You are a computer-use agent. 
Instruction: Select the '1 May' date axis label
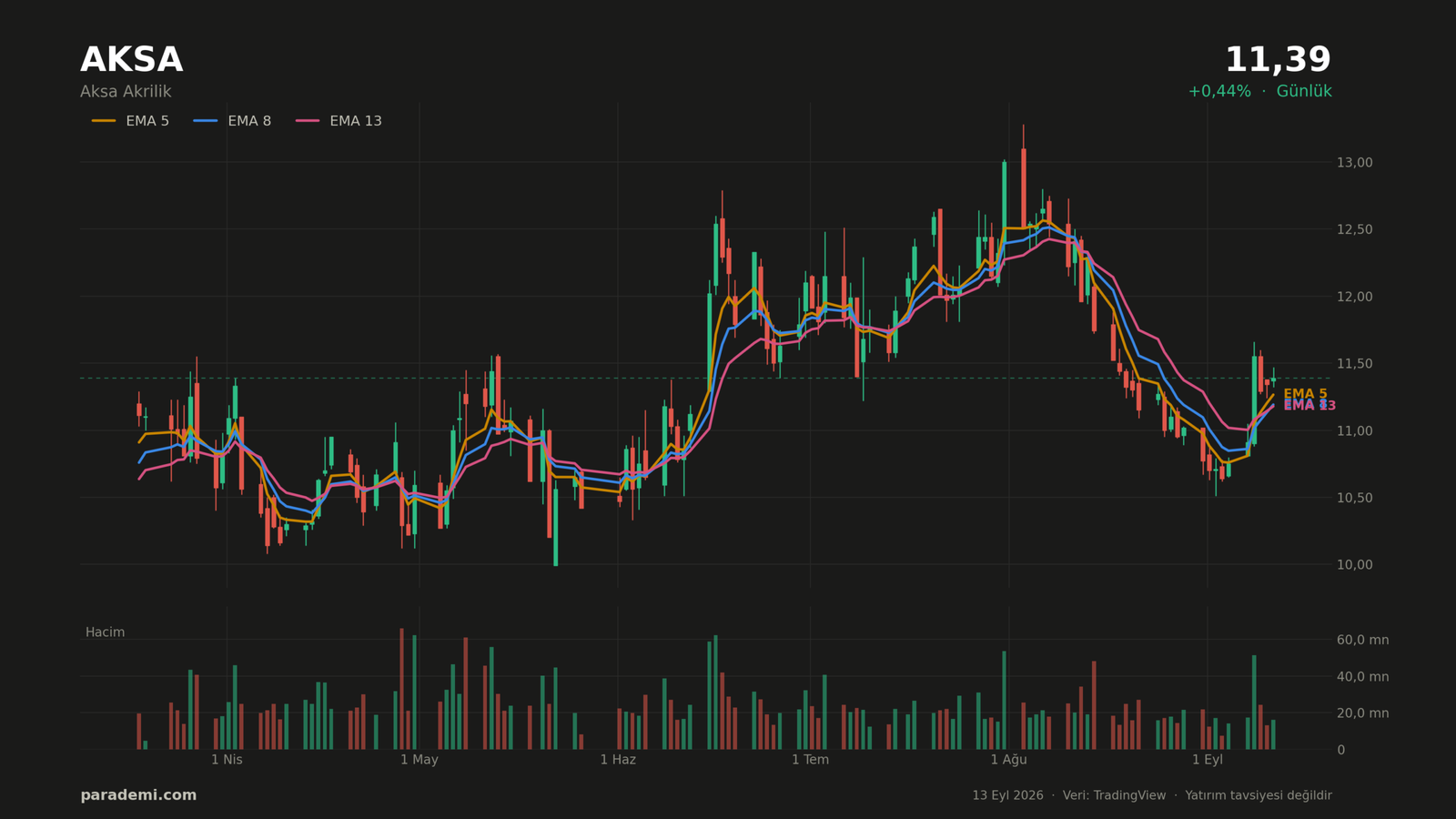(x=419, y=760)
